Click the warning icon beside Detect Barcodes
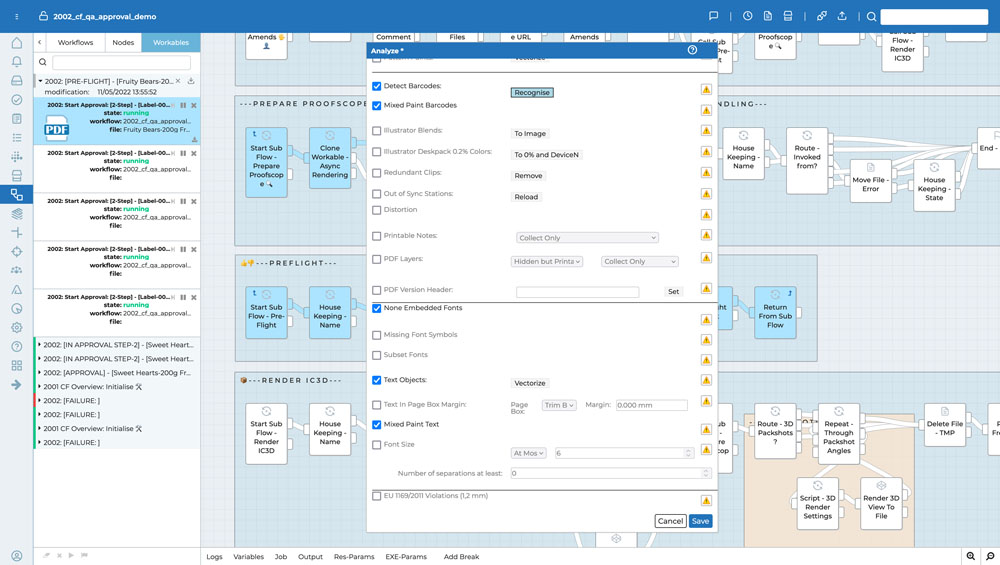The image size is (1000, 565). tap(706, 89)
